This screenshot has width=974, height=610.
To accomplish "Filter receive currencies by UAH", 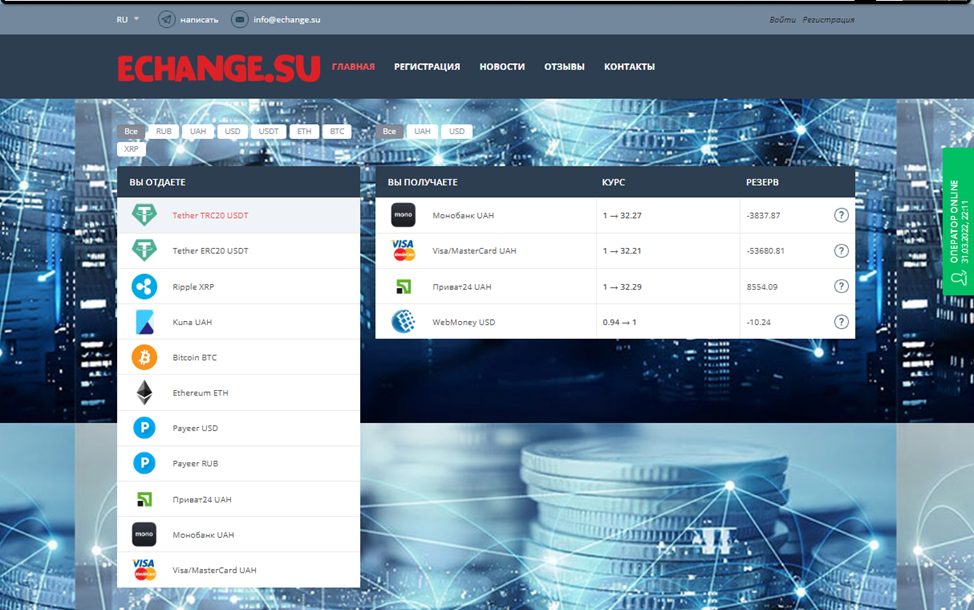I will [x=422, y=131].
